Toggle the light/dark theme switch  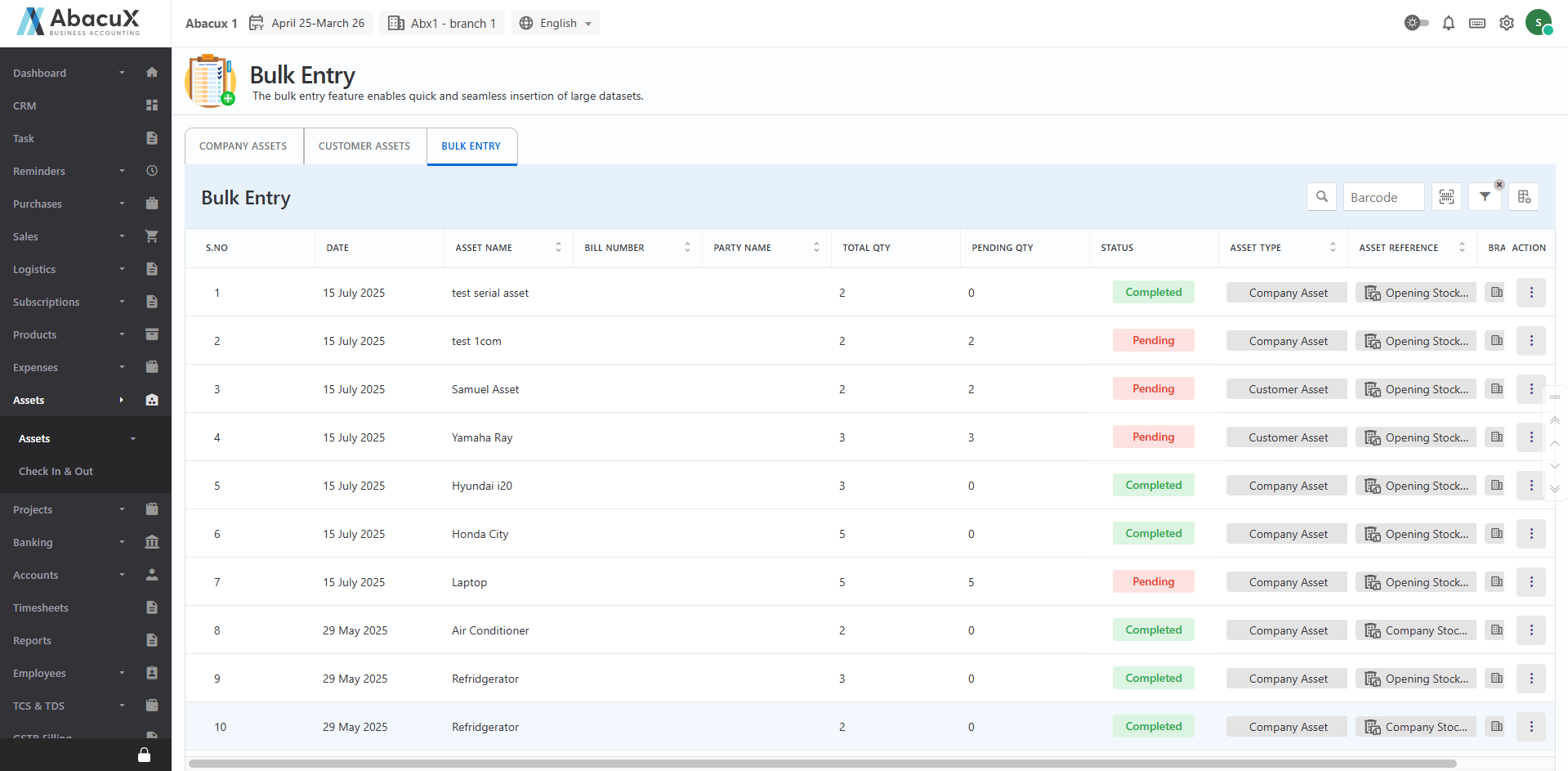(x=1416, y=23)
